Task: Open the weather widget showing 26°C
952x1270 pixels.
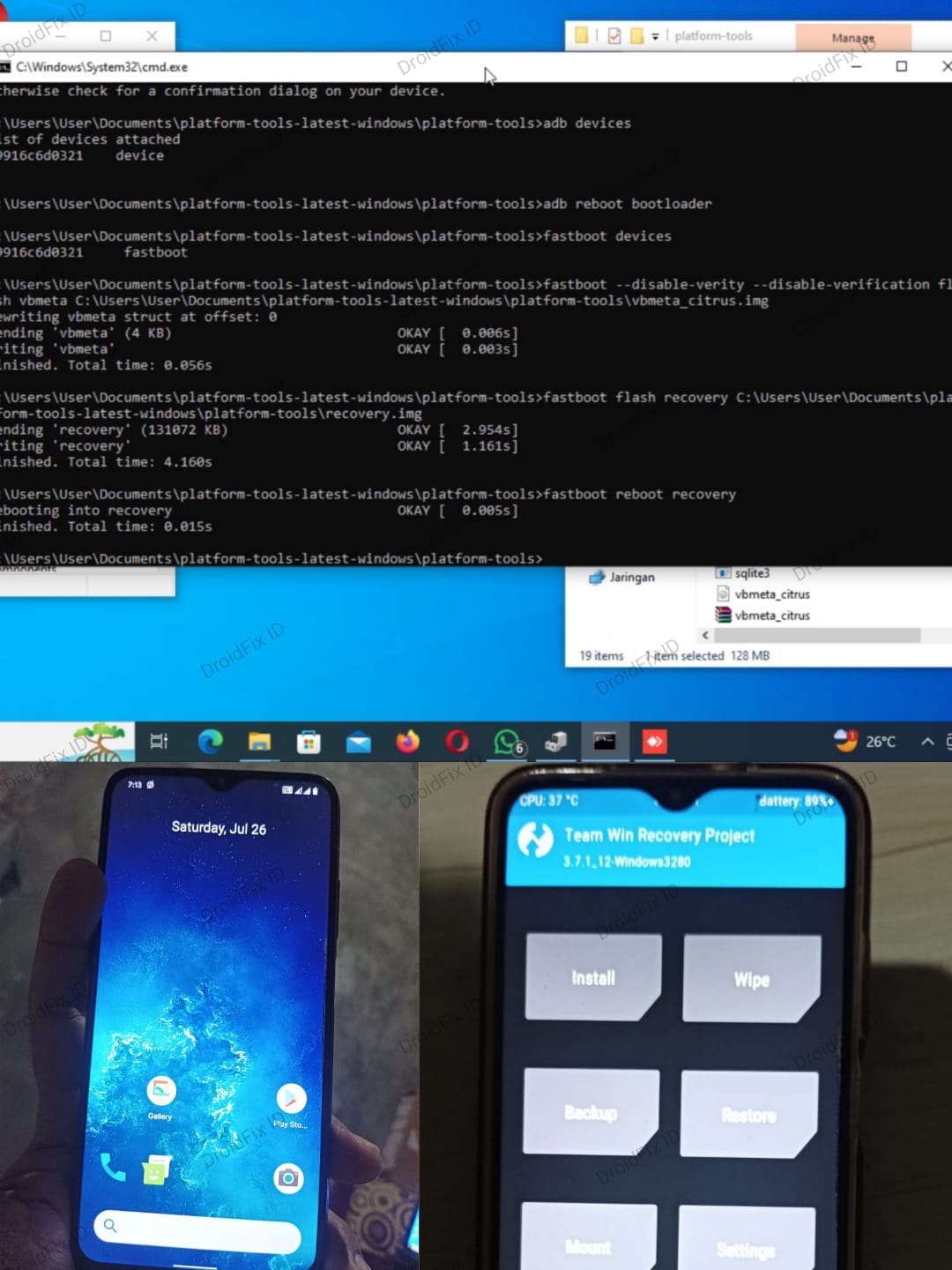Action: pos(865,741)
